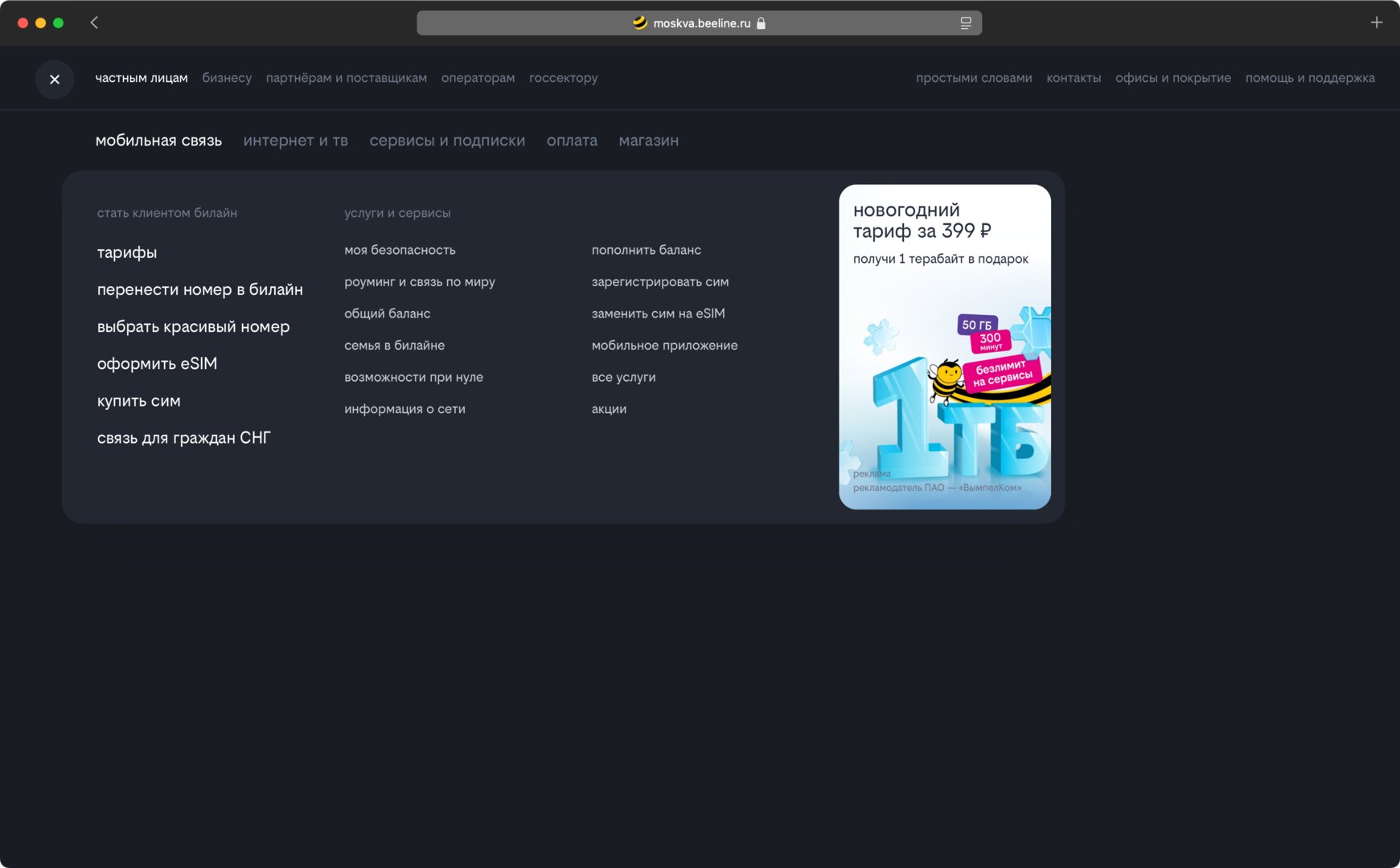Click the beeline logo favicon in address bar
This screenshot has width=1400, height=868.
coord(640,23)
